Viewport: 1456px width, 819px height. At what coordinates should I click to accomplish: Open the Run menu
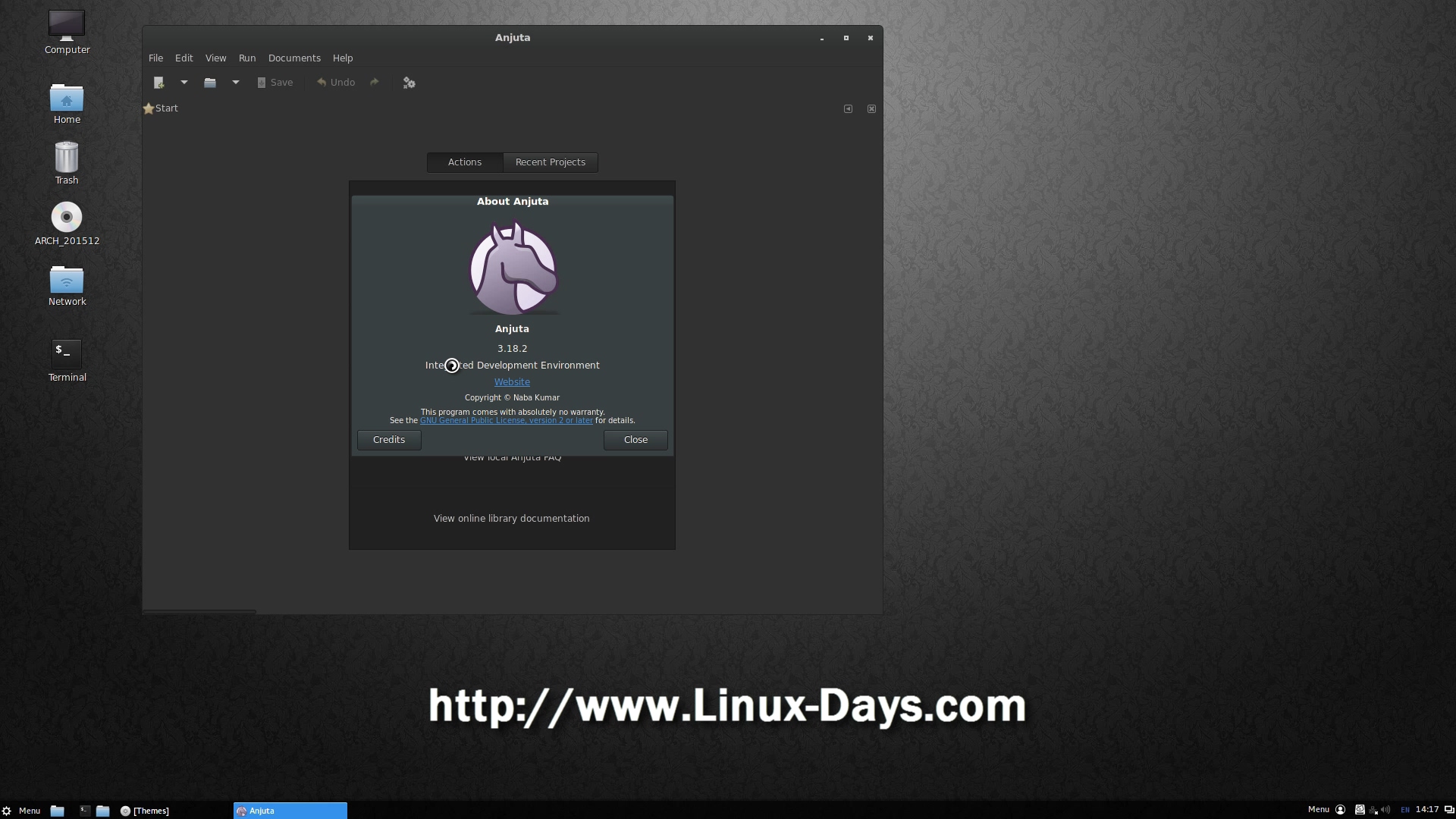[247, 58]
